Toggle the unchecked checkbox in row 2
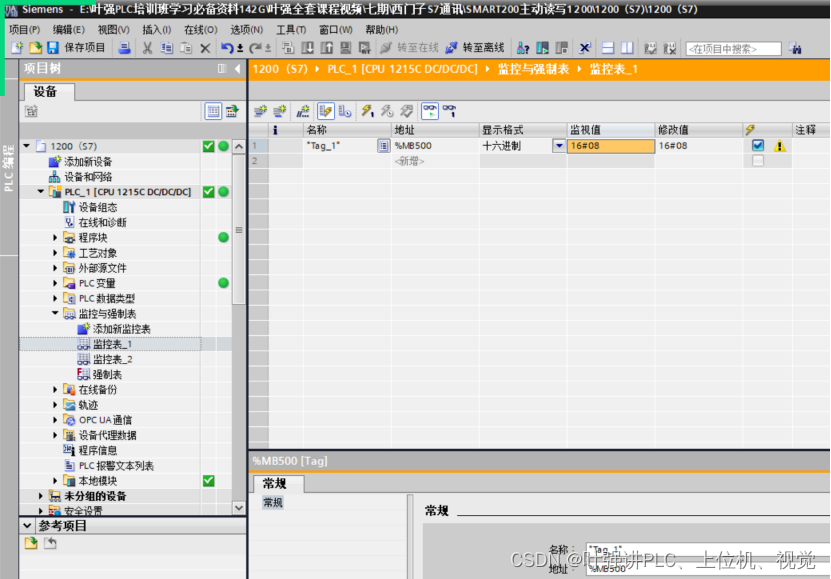The width and height of the screenshot is (831, 579). (x=758, y=161)
